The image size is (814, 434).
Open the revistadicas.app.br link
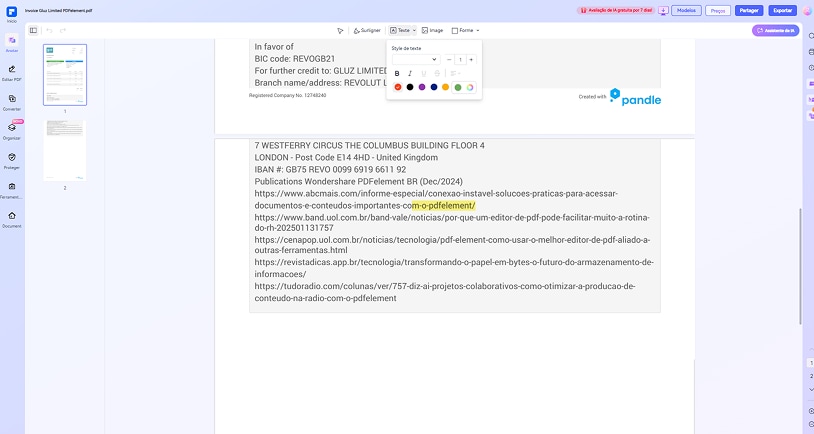pyautogui.click(x=454, y=268)
